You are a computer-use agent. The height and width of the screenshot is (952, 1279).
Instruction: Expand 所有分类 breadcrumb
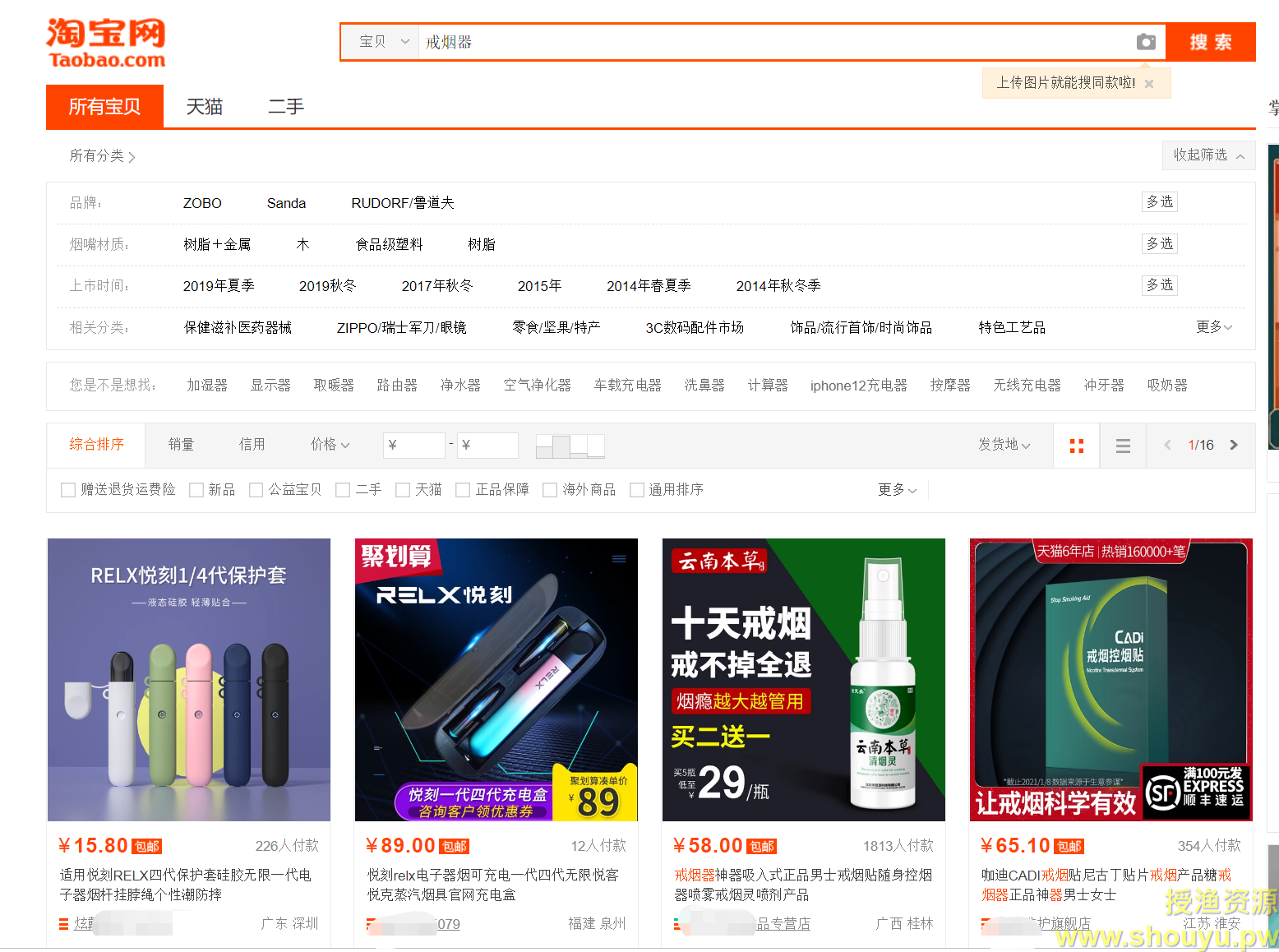(x=102, y=155)
